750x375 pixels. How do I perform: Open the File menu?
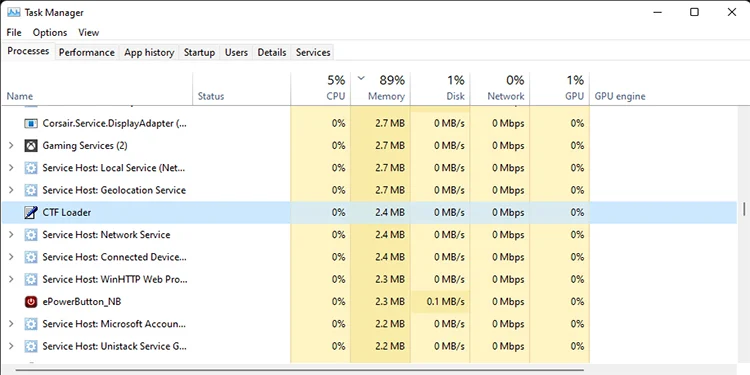[x=14, y=33]
